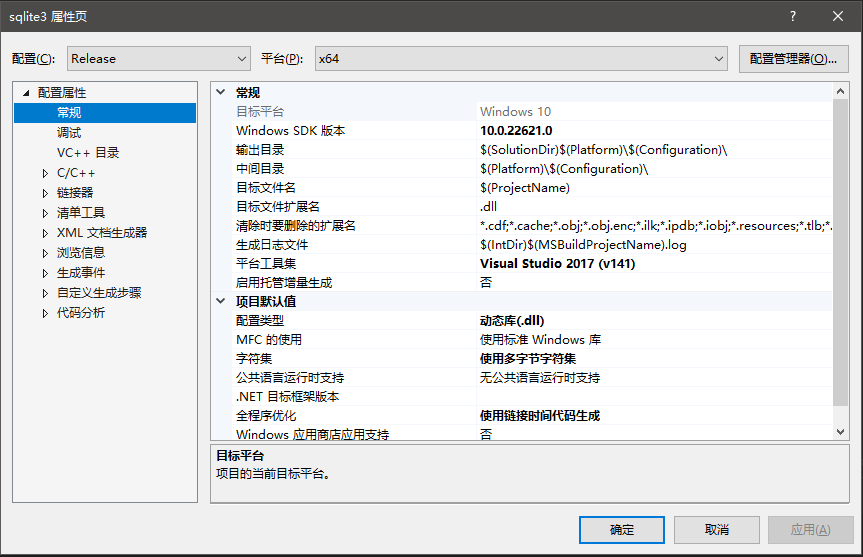Expand the 生成事件 tree node
Viewport: 863px width, 557px height.
(45, 273)
